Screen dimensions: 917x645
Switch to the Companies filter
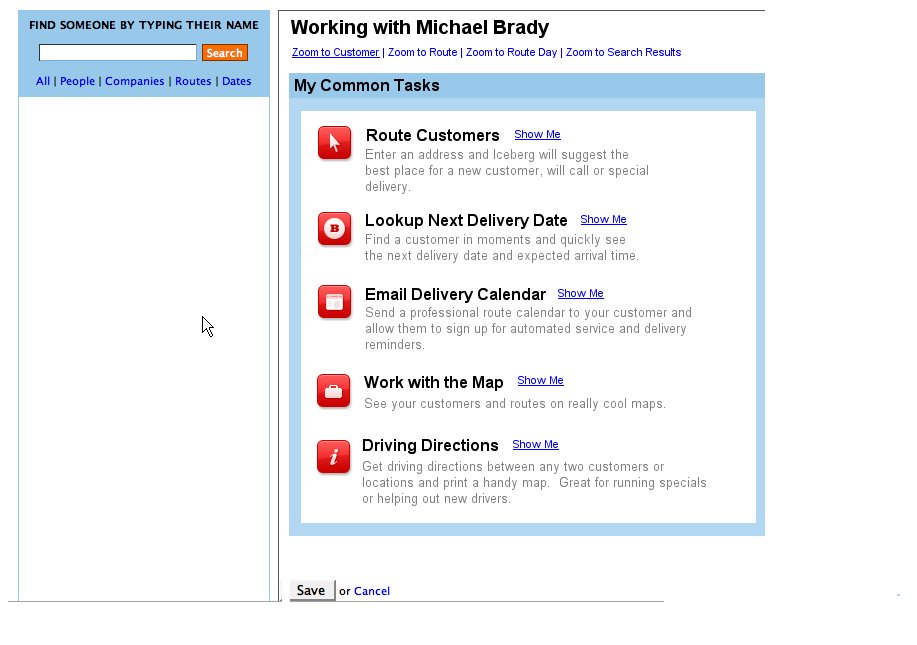point(134,82)
